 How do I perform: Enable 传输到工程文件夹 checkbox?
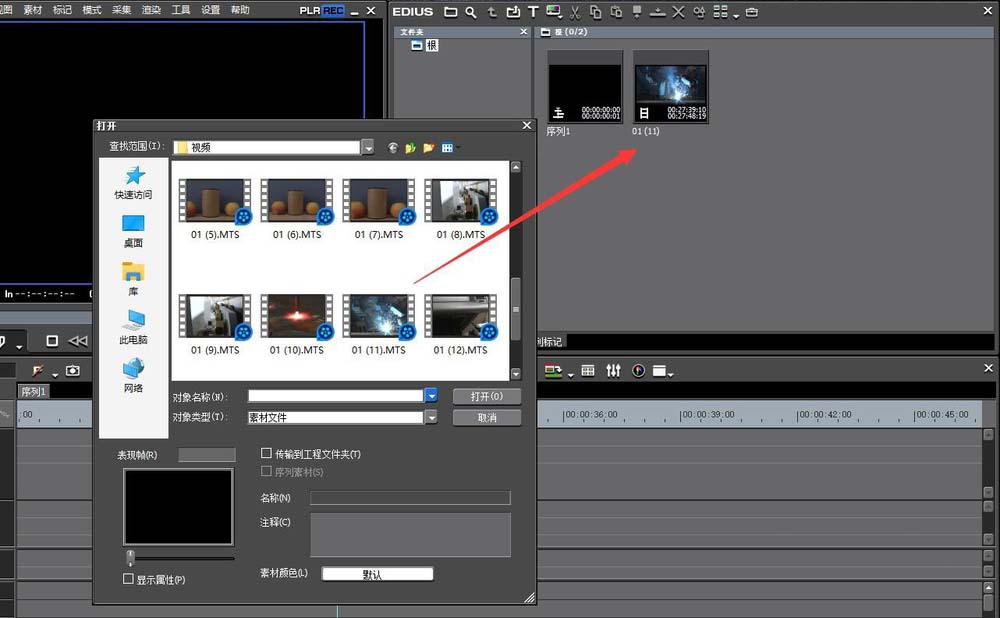tap(267, 454)
